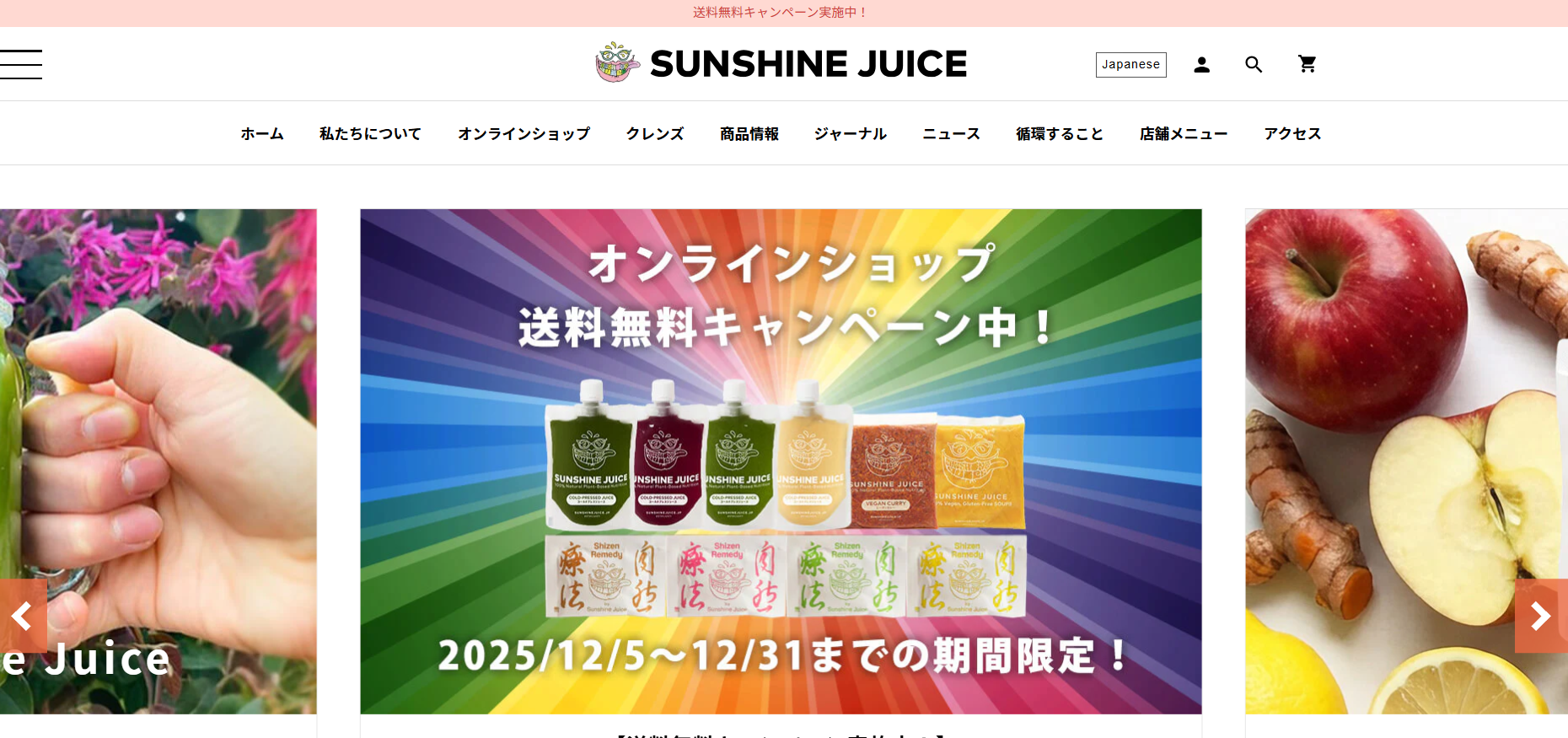Open the クレンズ navigation item

[655, 133]
